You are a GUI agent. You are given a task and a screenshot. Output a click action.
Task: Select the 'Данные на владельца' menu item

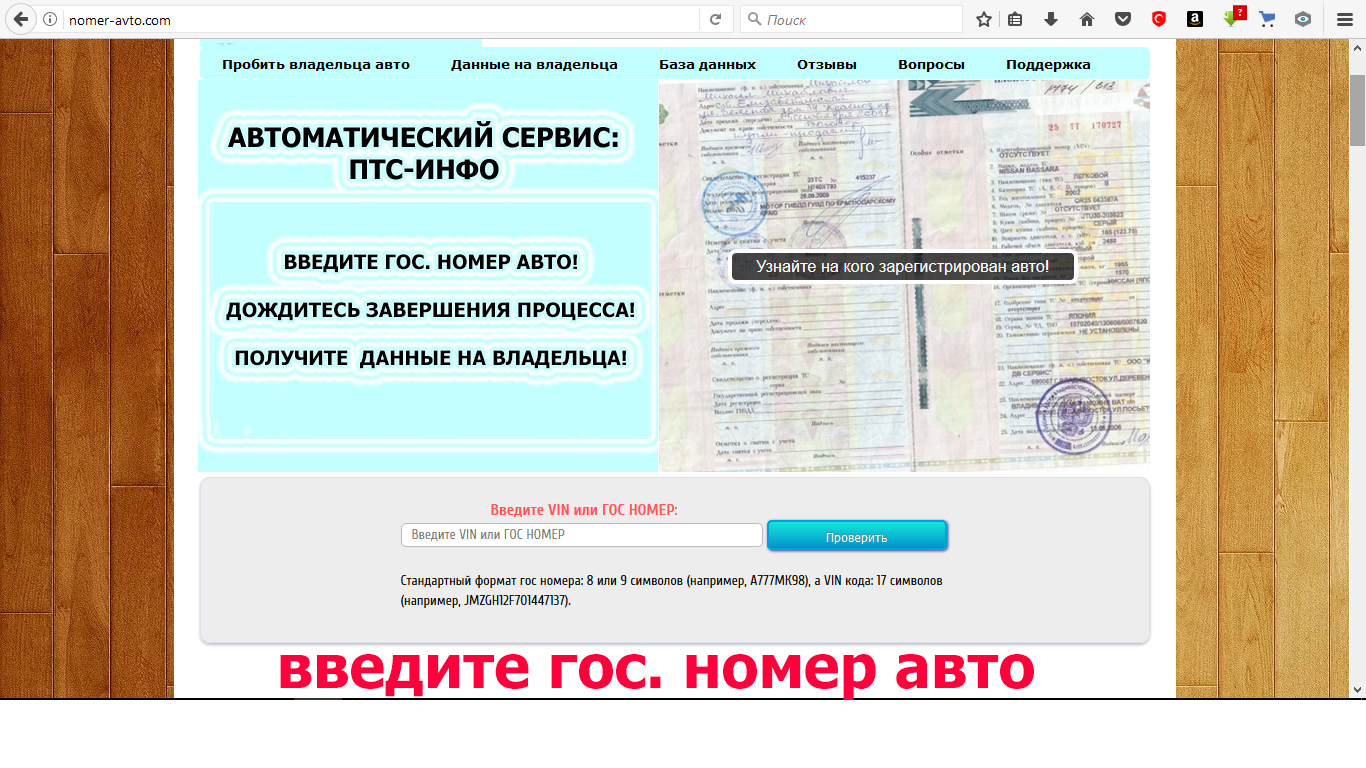point(534,64)
